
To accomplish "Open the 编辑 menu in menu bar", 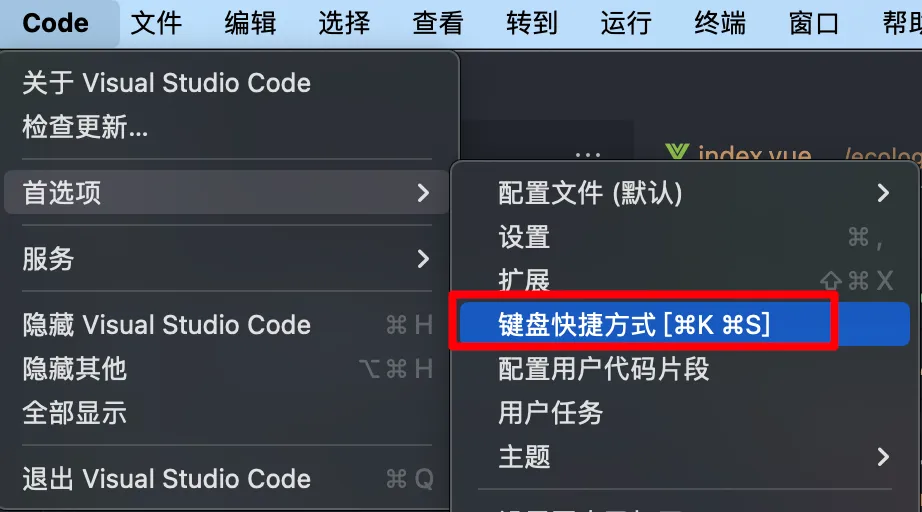I will point(250,24).
